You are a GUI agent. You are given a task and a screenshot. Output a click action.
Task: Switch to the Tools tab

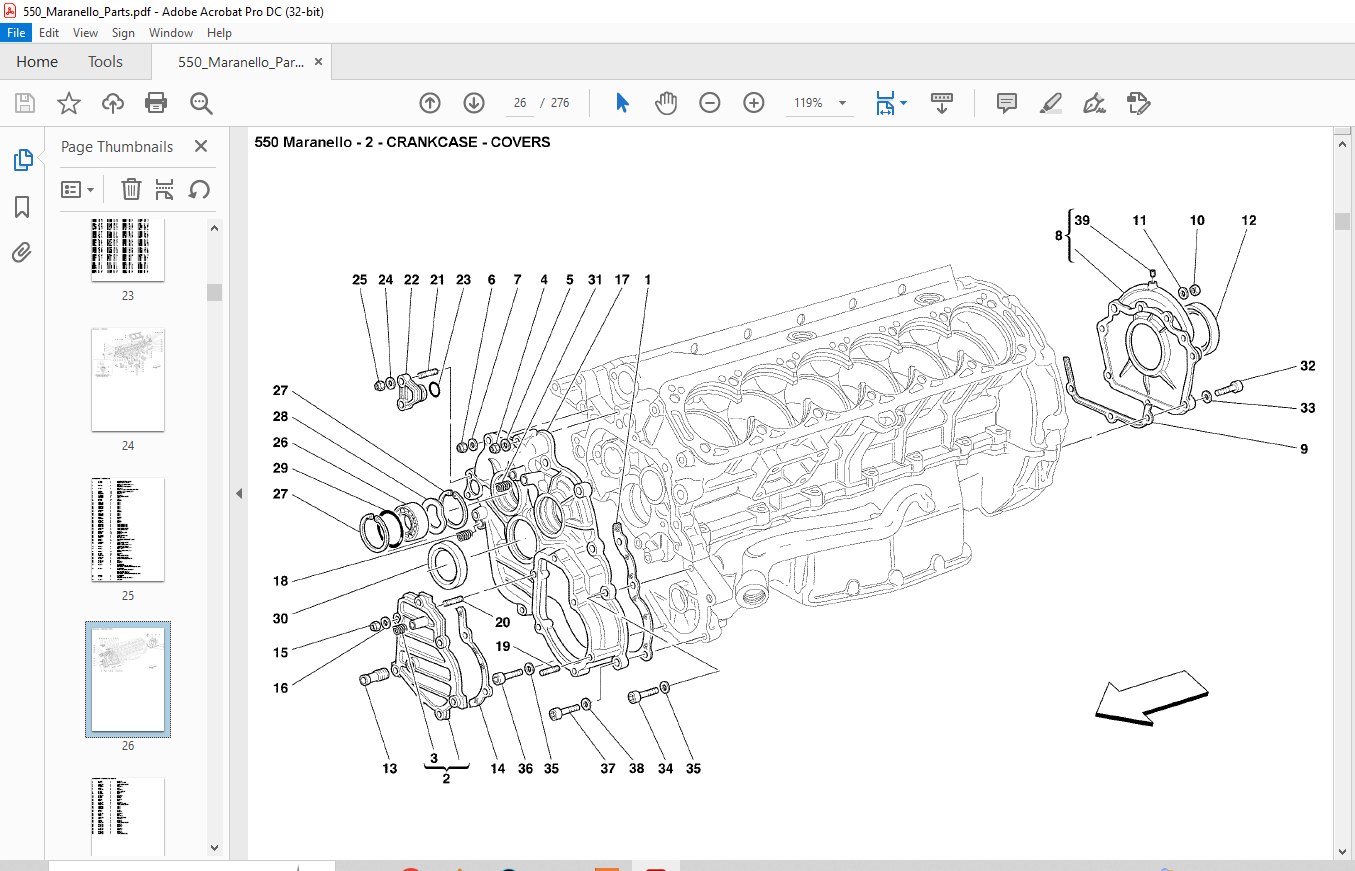[105, 62]
